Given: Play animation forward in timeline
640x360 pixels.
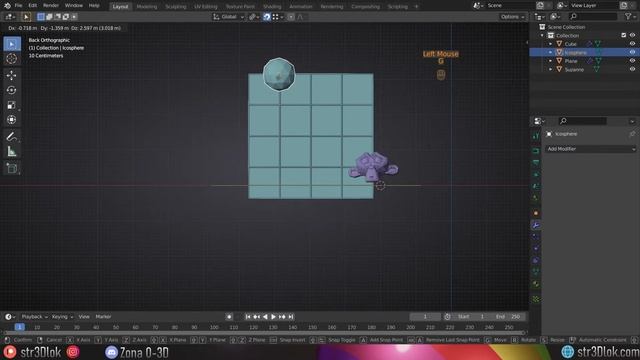Looking at the screenshot, I should coord(273,317).
